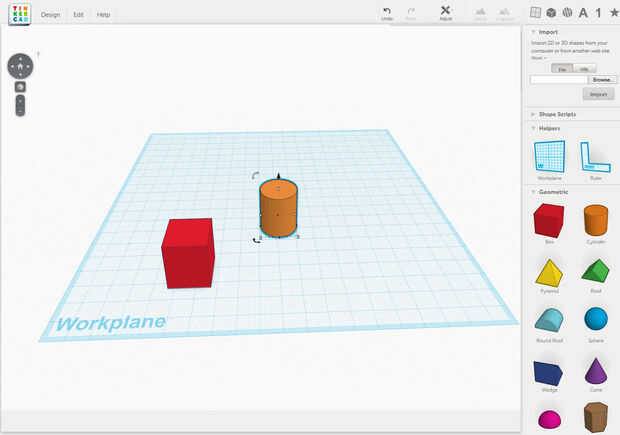This screenshot has width=620, height=435.
Task: Select the Workplane helper
Action: pyautogui.click(x=549, y=160)
